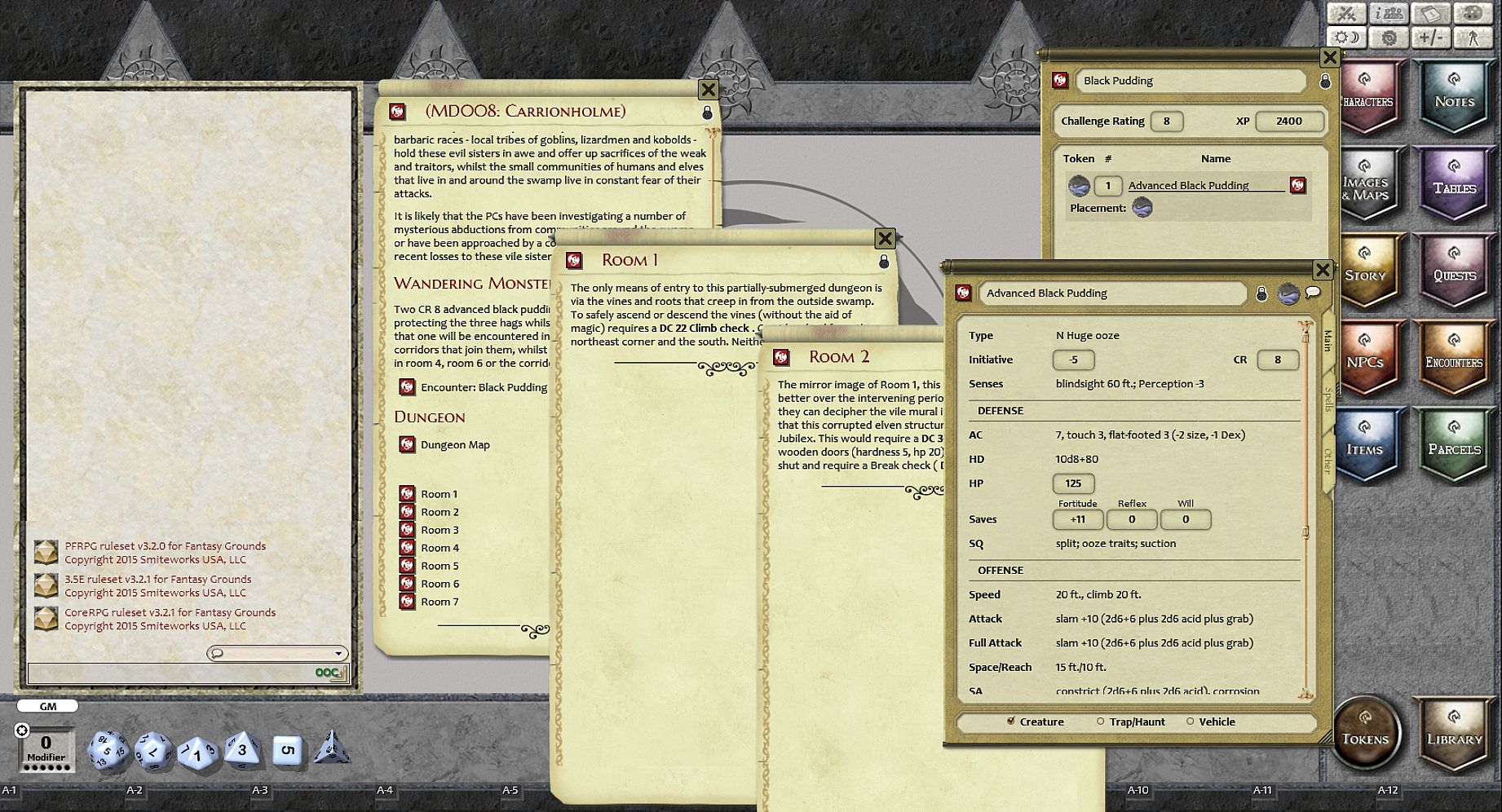Image resolution: width=1502 pixels, height=812 pixels.
Task: Toggle the sun and moon lighting button
Action: point(1346,38)
